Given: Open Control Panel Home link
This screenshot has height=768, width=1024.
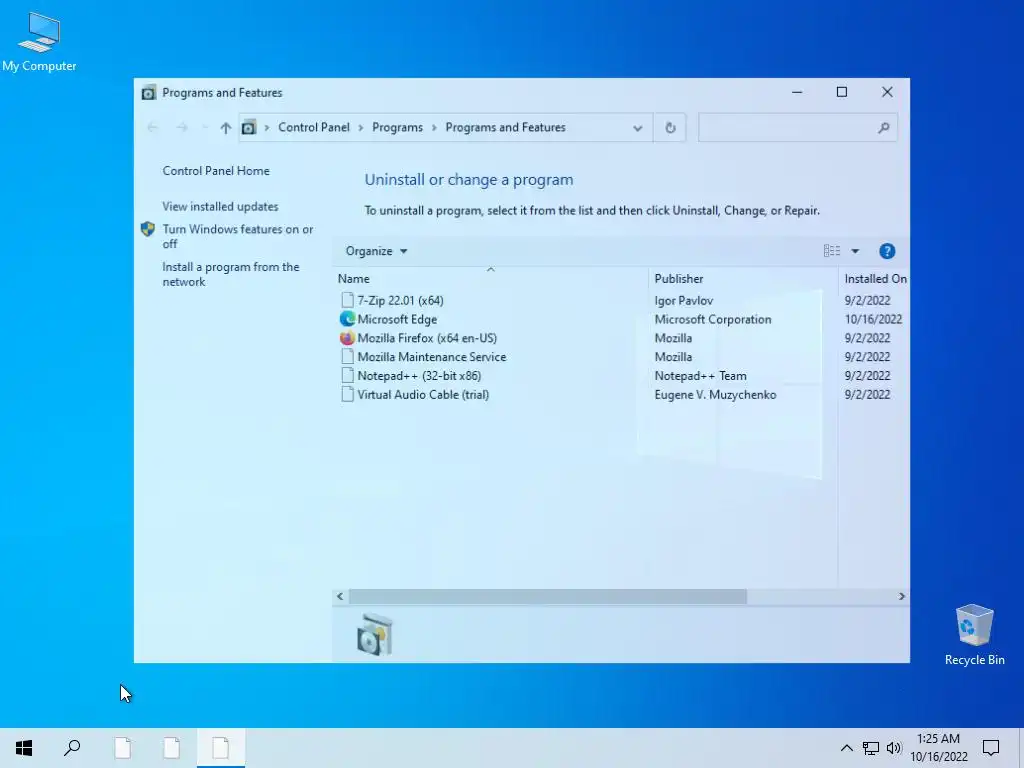Looking at the screenshot, I should [216, 171].
